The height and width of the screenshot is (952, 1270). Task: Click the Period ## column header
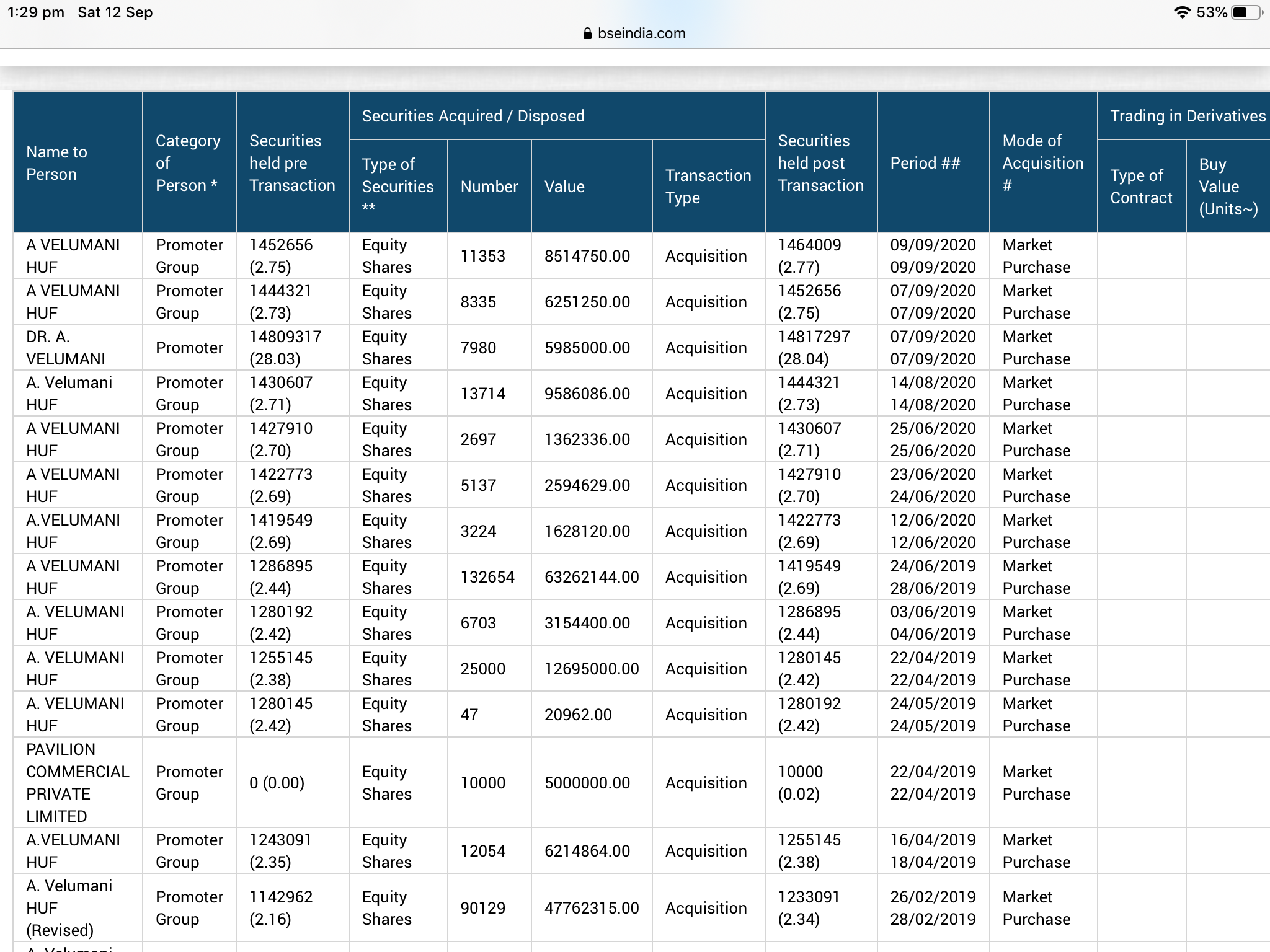(x=925, y=162)
